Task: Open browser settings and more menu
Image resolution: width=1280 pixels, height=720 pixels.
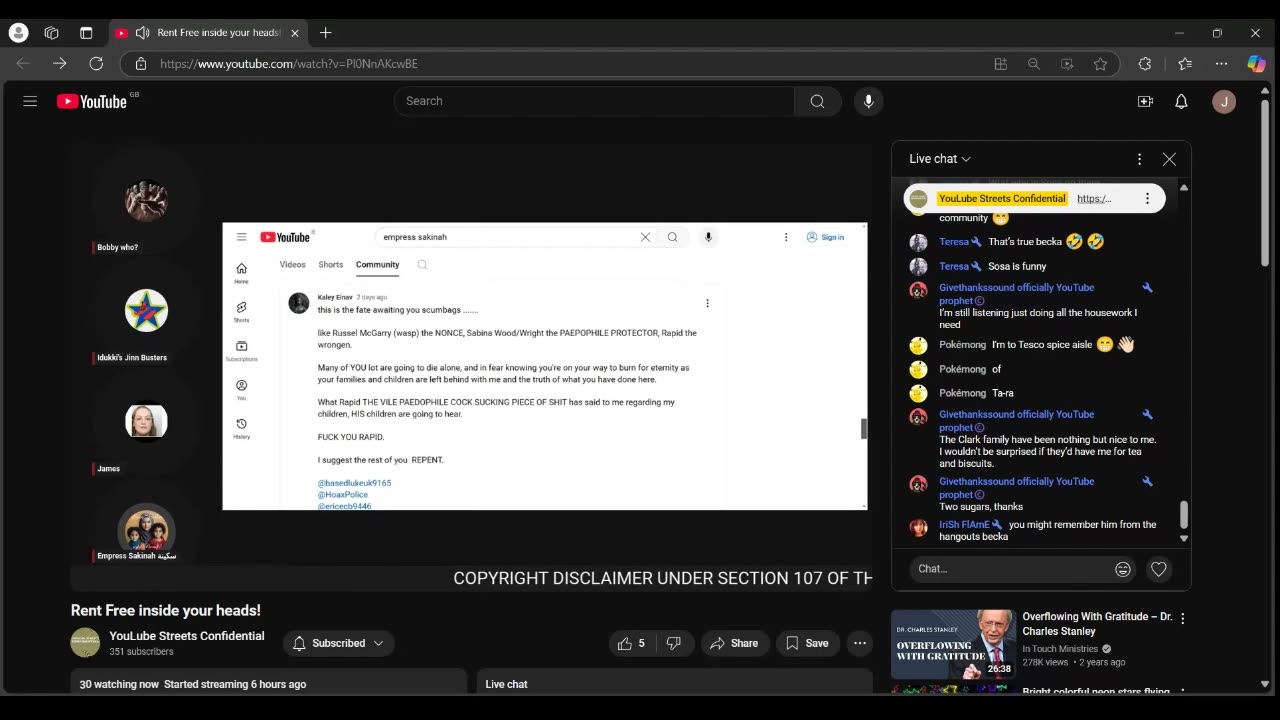Action: 1221,64
